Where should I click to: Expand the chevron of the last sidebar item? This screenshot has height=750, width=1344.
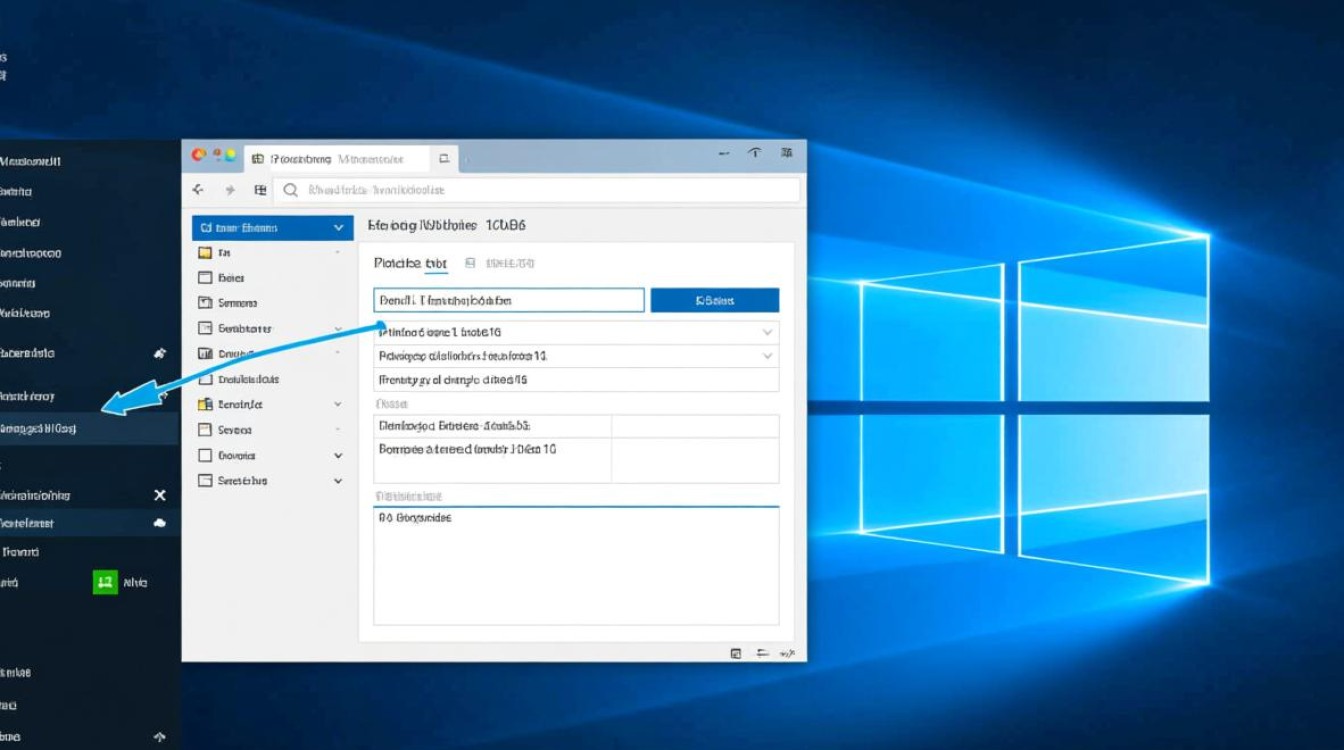pos(338,481)
